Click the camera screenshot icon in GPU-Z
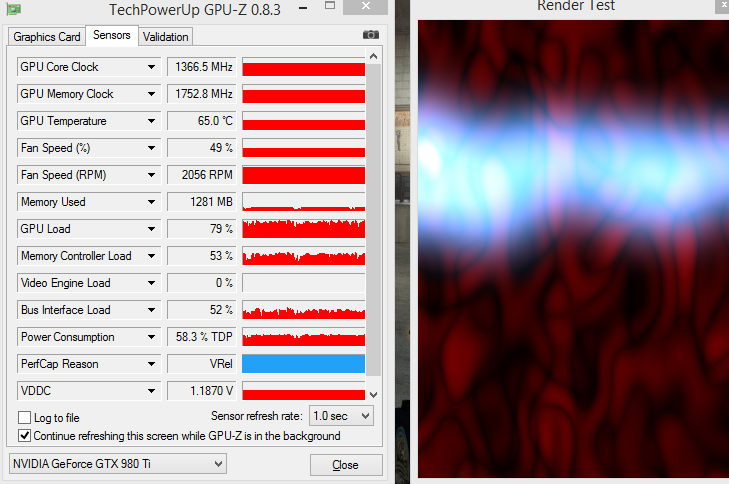The width and height of the screenshot is (729, 484). (371, 35)
